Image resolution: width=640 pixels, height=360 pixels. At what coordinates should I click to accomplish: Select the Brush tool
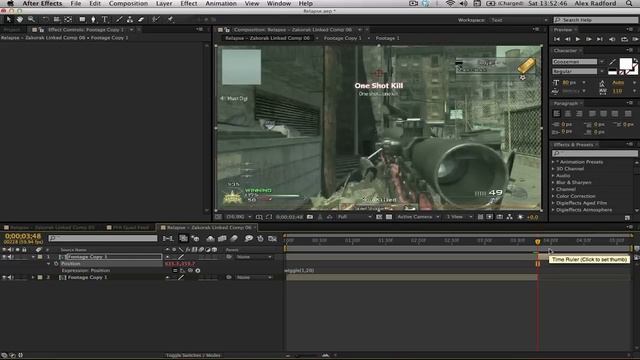click(x=119, y=19)
